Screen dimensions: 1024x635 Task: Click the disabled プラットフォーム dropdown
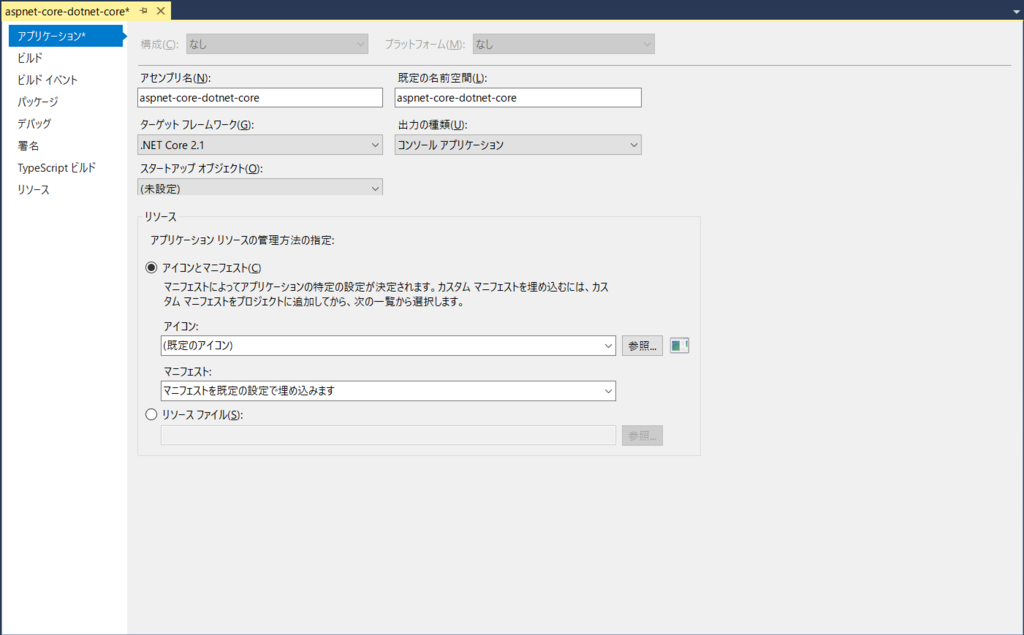click(x=564, y=44)
